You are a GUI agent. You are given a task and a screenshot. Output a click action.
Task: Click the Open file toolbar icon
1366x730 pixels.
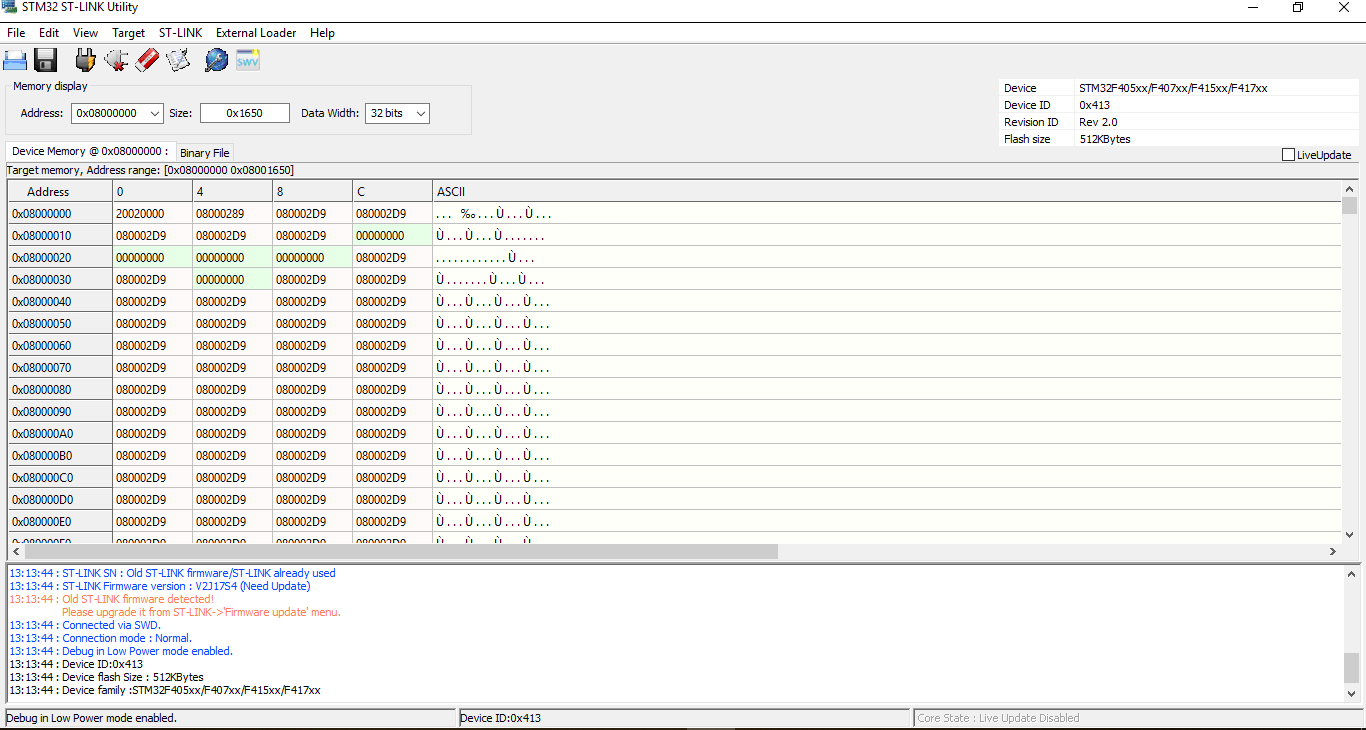(15, 60)
